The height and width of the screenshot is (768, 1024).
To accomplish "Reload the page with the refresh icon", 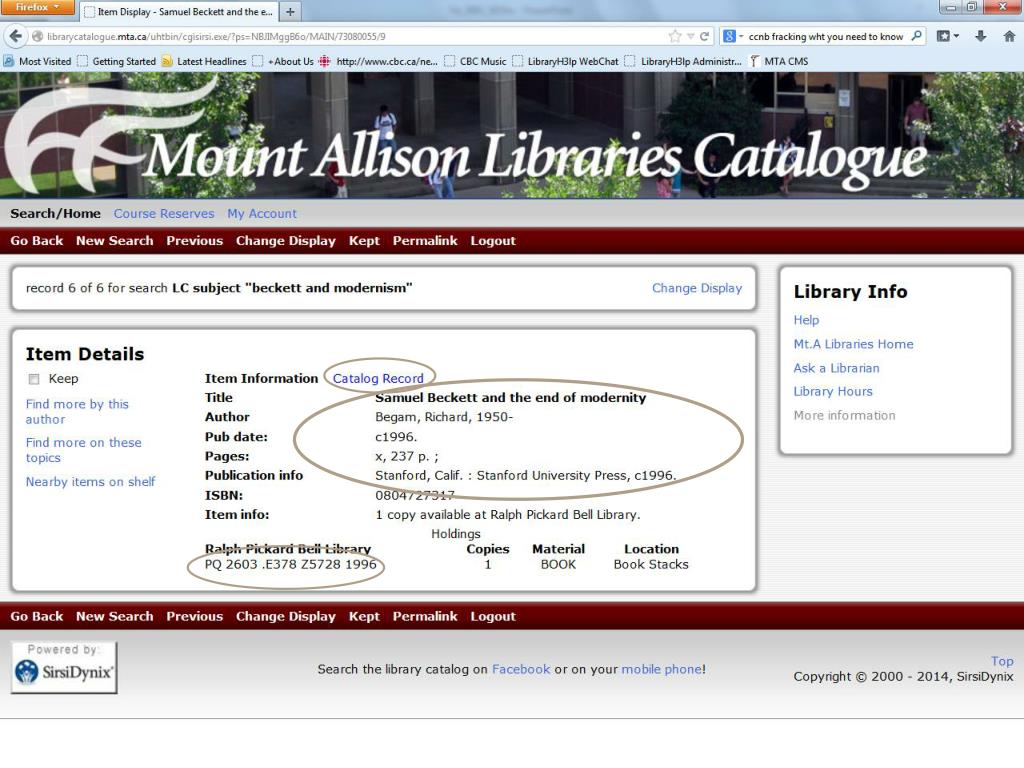I will click(704, 37).
